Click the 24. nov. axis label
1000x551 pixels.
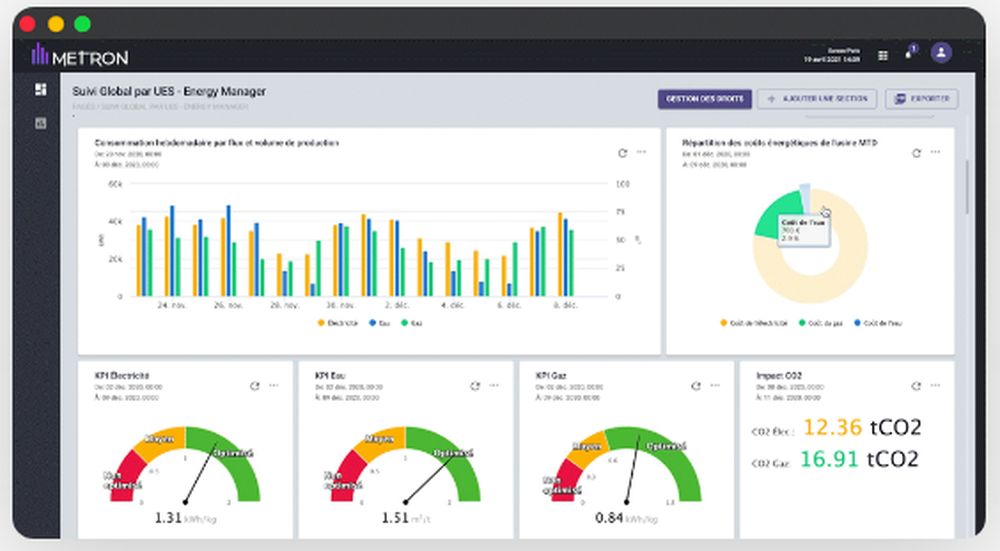click(x=172, y=305)
